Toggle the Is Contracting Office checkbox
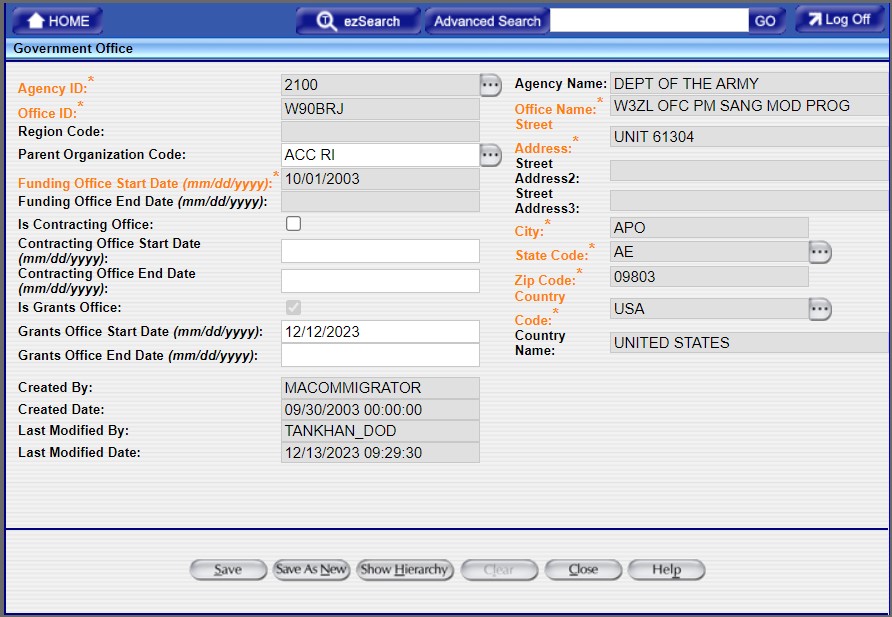Image resolution: width=892 pixels, height=617 pixels. click(293, 224)
